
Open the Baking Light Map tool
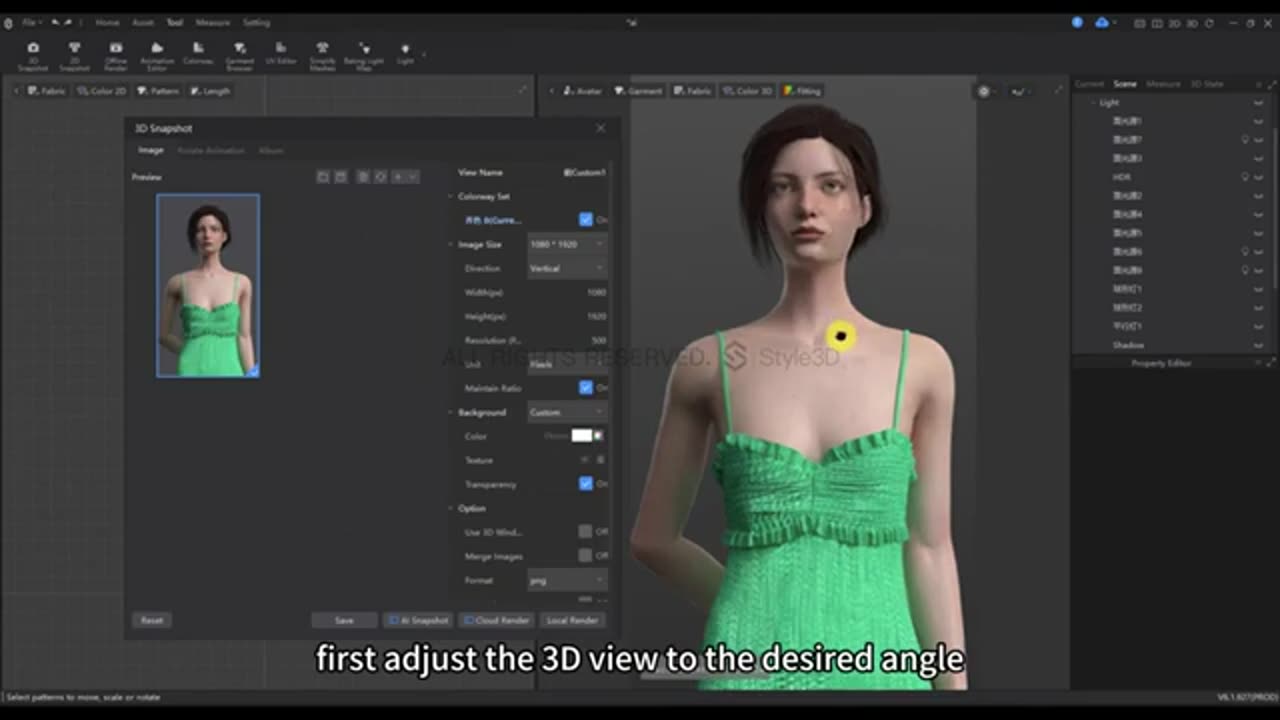coord(364,55)
